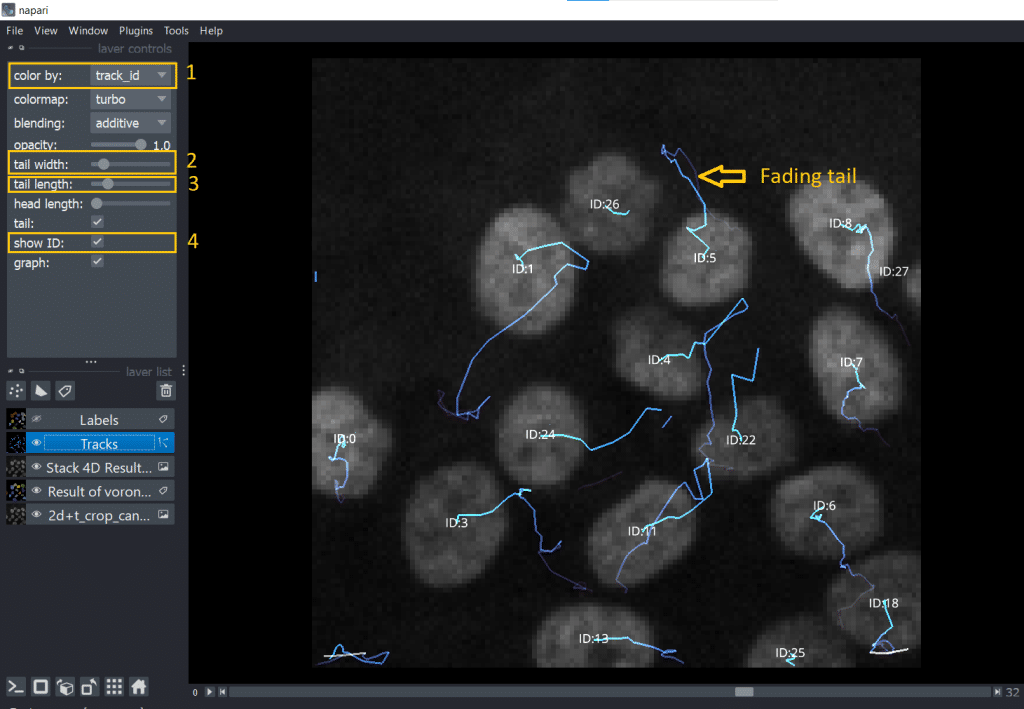Transpose displayed dimensions
The height and width of the screenshot is (709, 1024).
click(x=90, y=687)
